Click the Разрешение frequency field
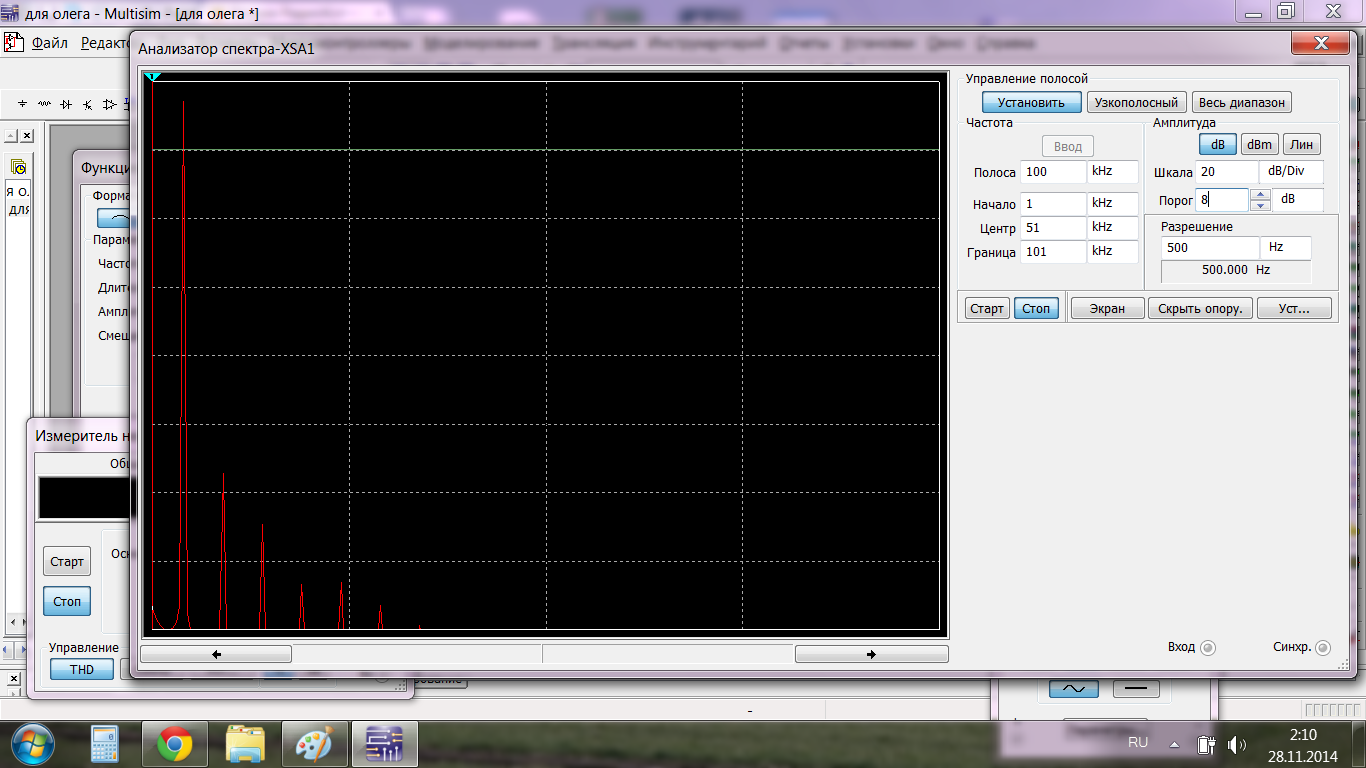Viewport: 1366px width, 768px height. click(1210, 248)
